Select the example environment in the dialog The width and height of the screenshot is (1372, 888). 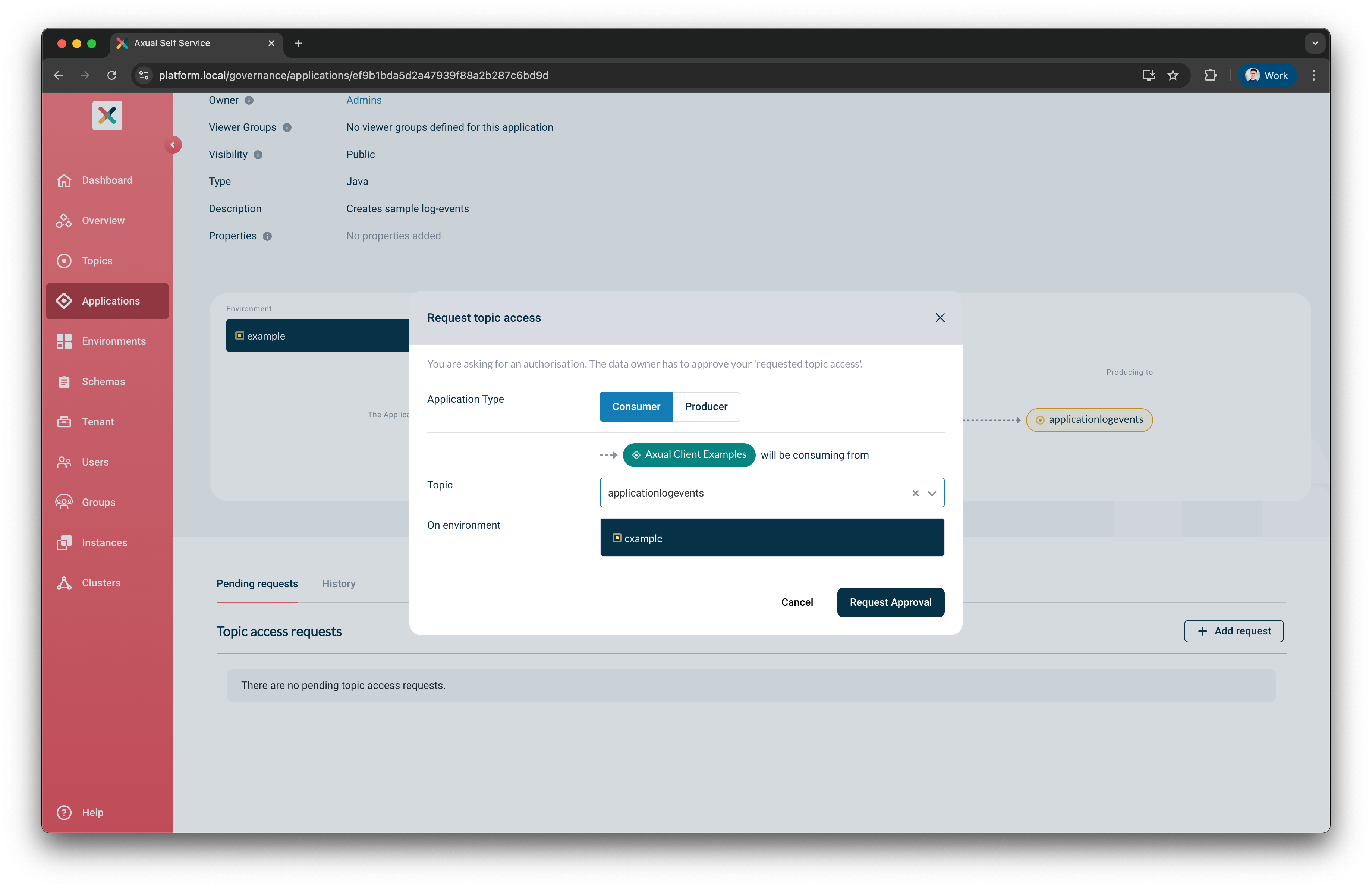click(x=772, y=537)
